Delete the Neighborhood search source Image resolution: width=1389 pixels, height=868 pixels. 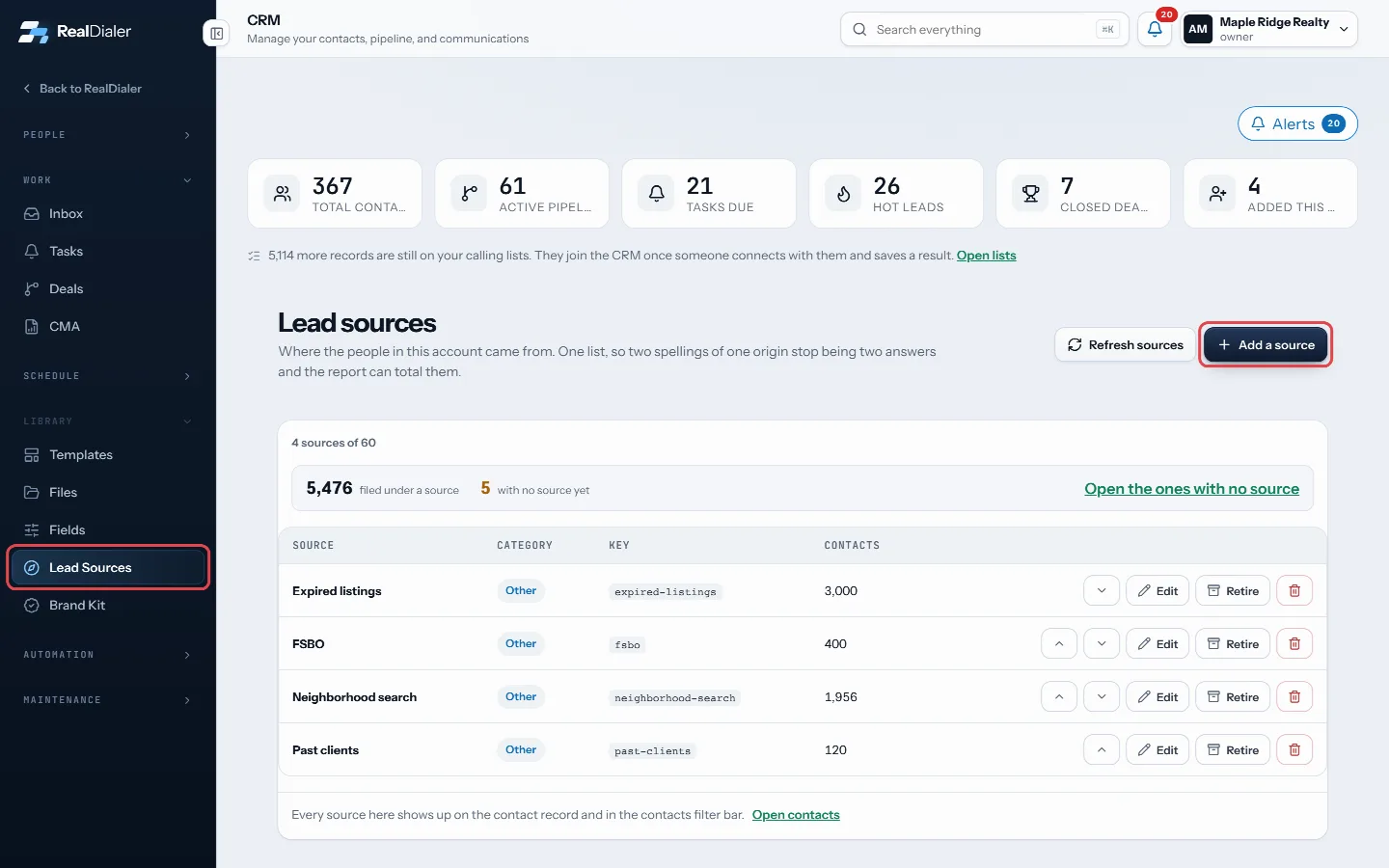[1294, 697]
